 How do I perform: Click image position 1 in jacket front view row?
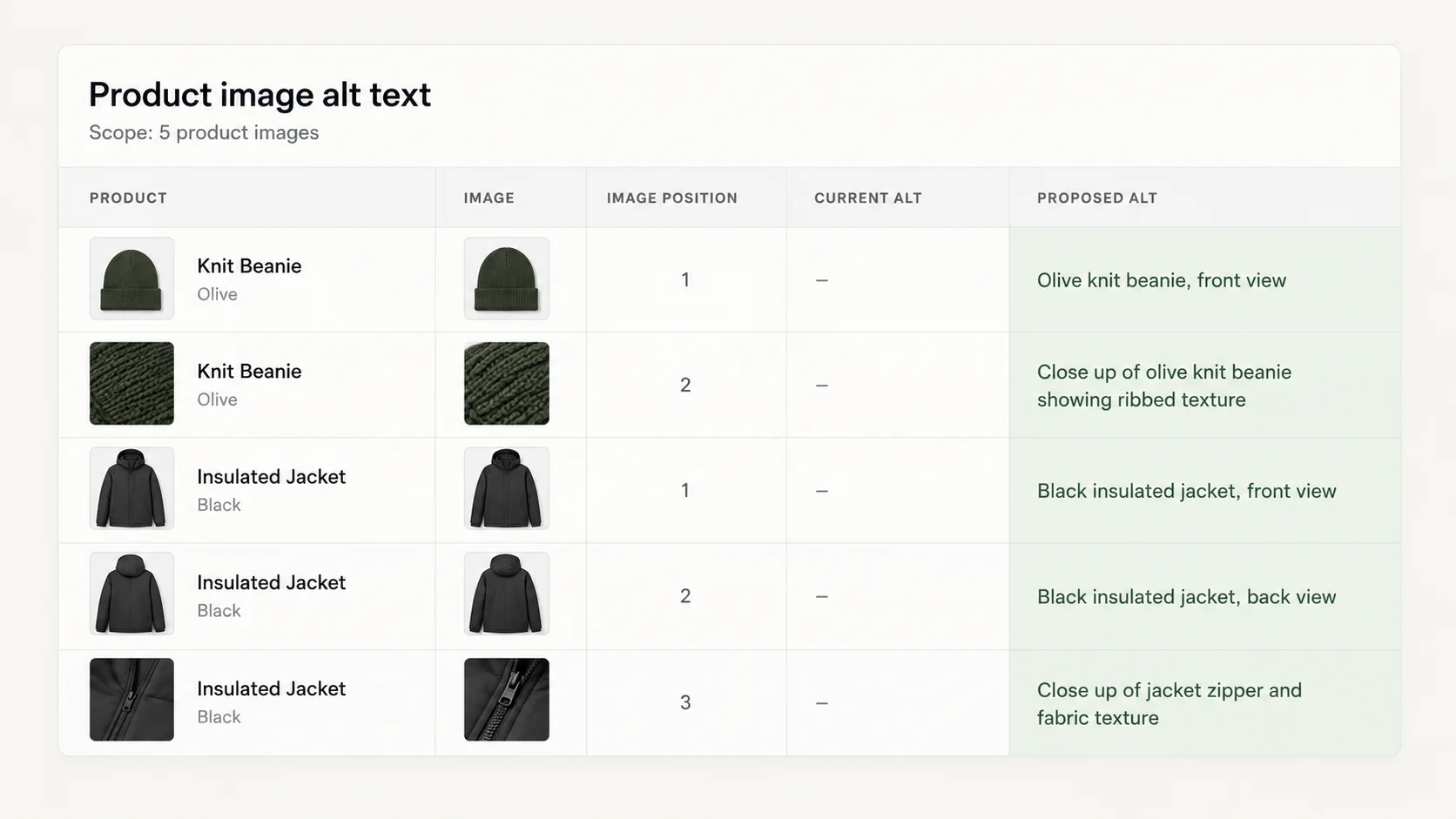coord(685,491)
